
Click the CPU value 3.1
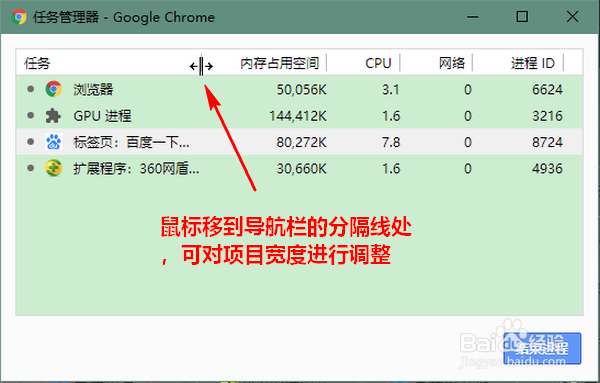click(x=390, y=90)
